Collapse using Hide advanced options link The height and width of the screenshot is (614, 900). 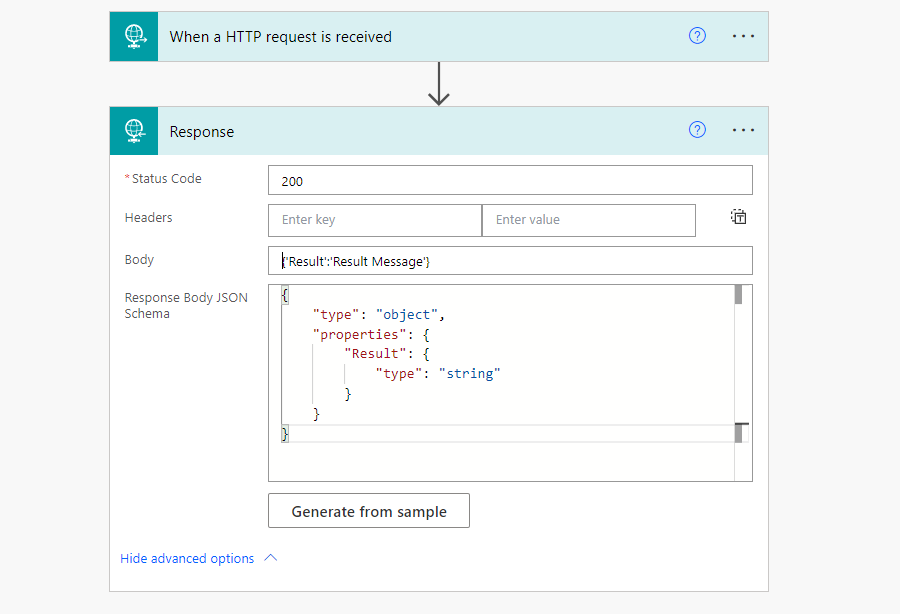[x=187, y=558]
